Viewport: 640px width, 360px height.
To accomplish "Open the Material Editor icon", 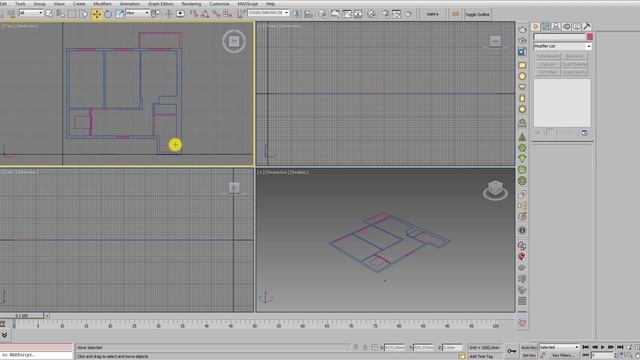I will (371, 14).
